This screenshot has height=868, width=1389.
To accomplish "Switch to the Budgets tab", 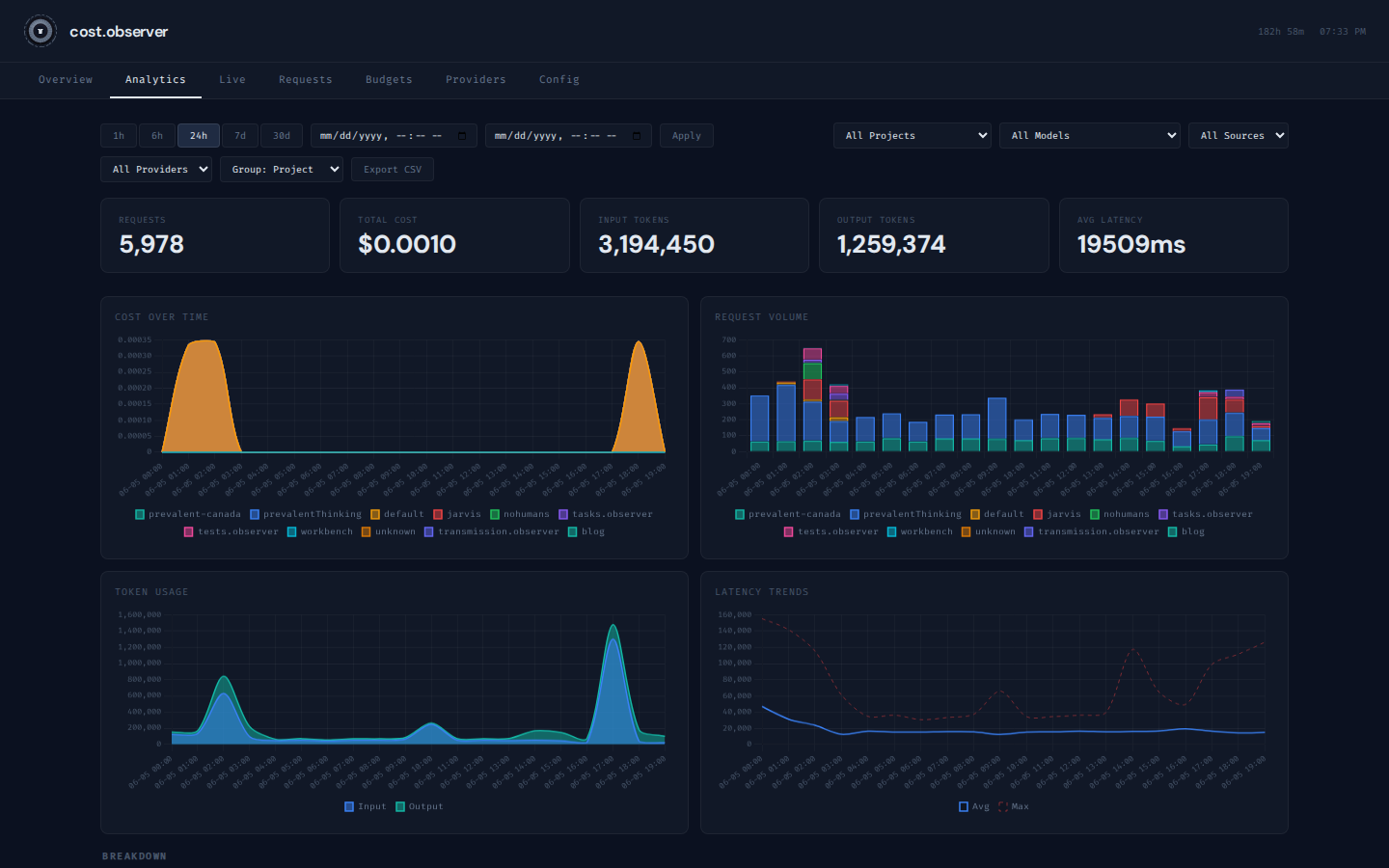I will click(389, 80).
